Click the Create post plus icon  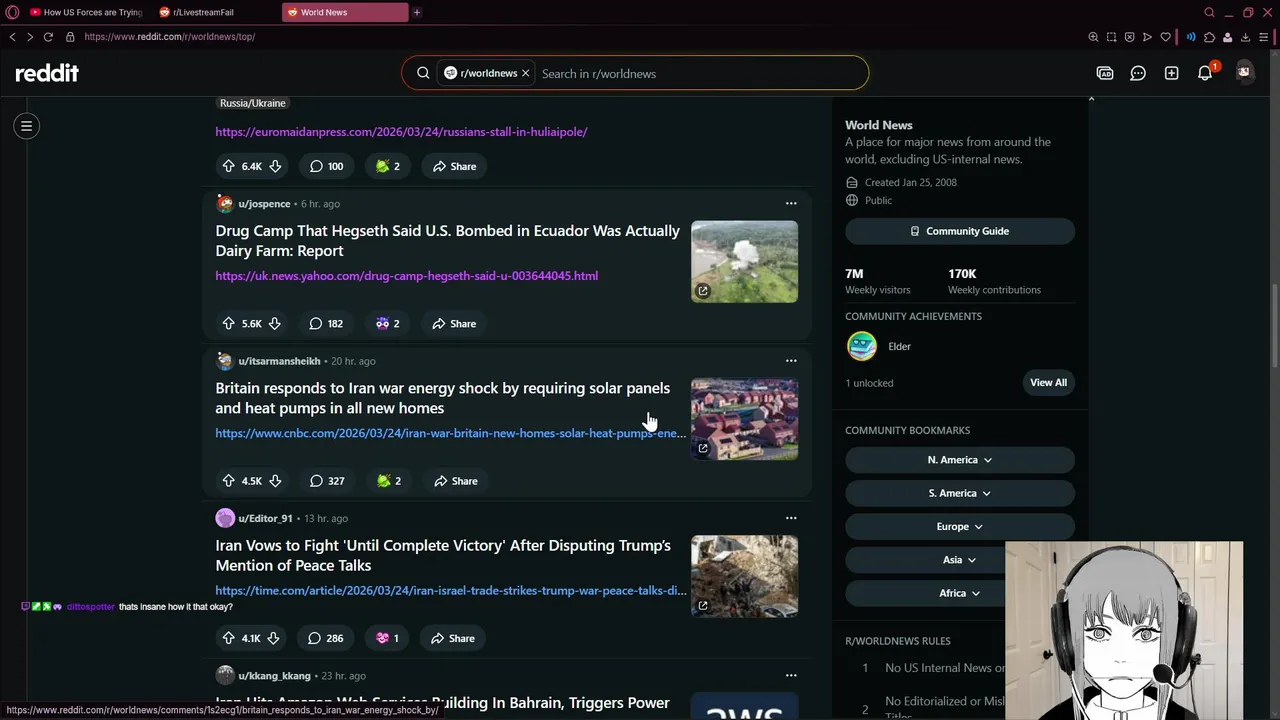(x=1172, y=73)
